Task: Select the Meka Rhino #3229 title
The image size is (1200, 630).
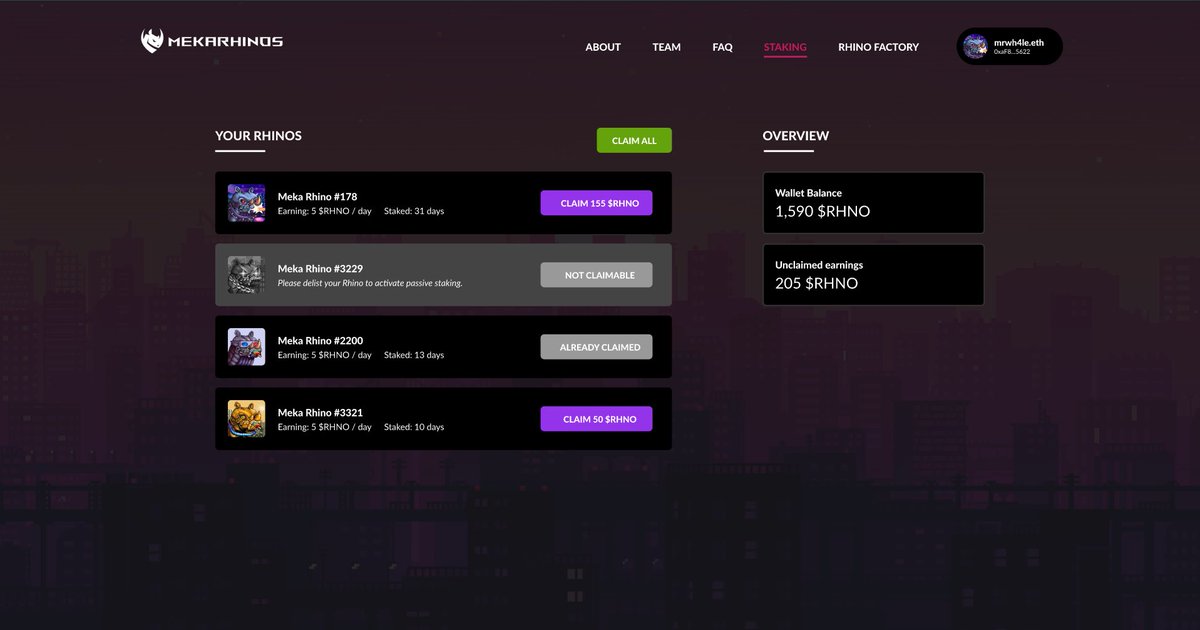Action: coord(320,269)
